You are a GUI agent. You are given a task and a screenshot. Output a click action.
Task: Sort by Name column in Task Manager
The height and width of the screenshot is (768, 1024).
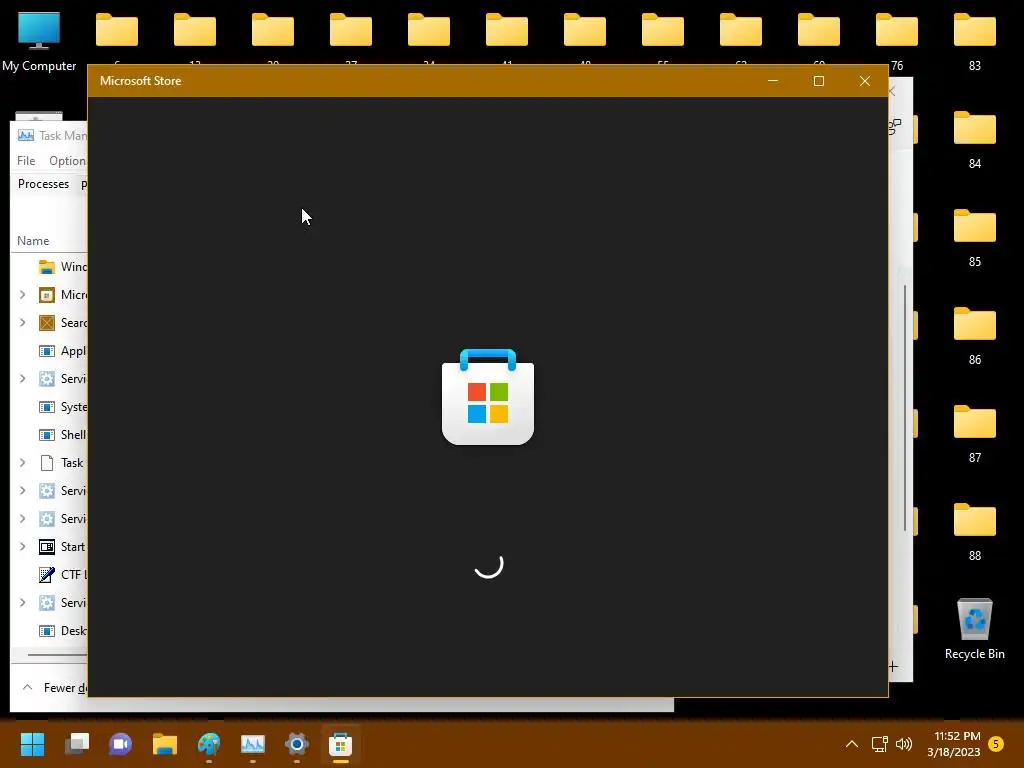coord(33,241)
